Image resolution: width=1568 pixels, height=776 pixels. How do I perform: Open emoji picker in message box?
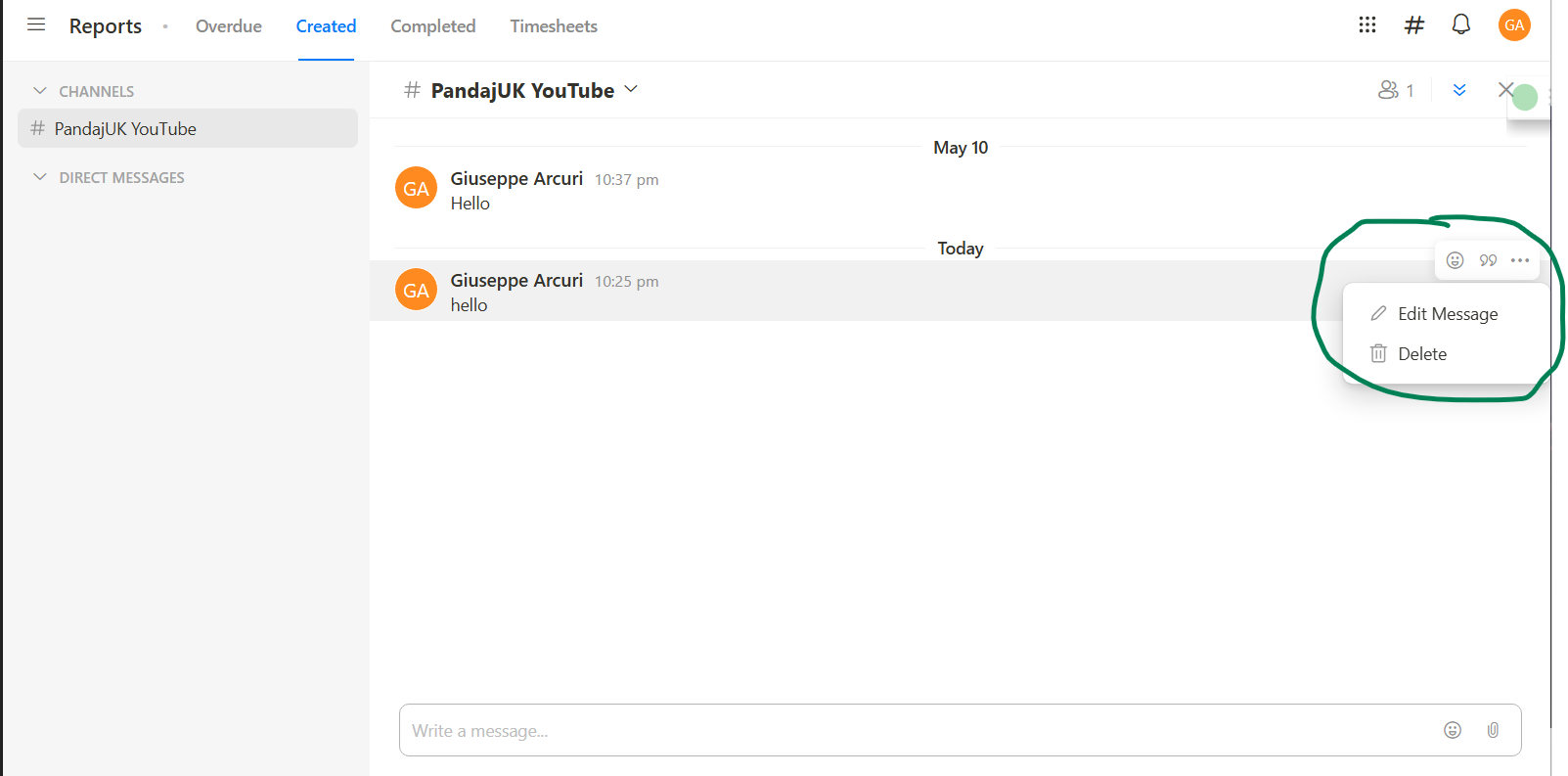[1453, 730]
